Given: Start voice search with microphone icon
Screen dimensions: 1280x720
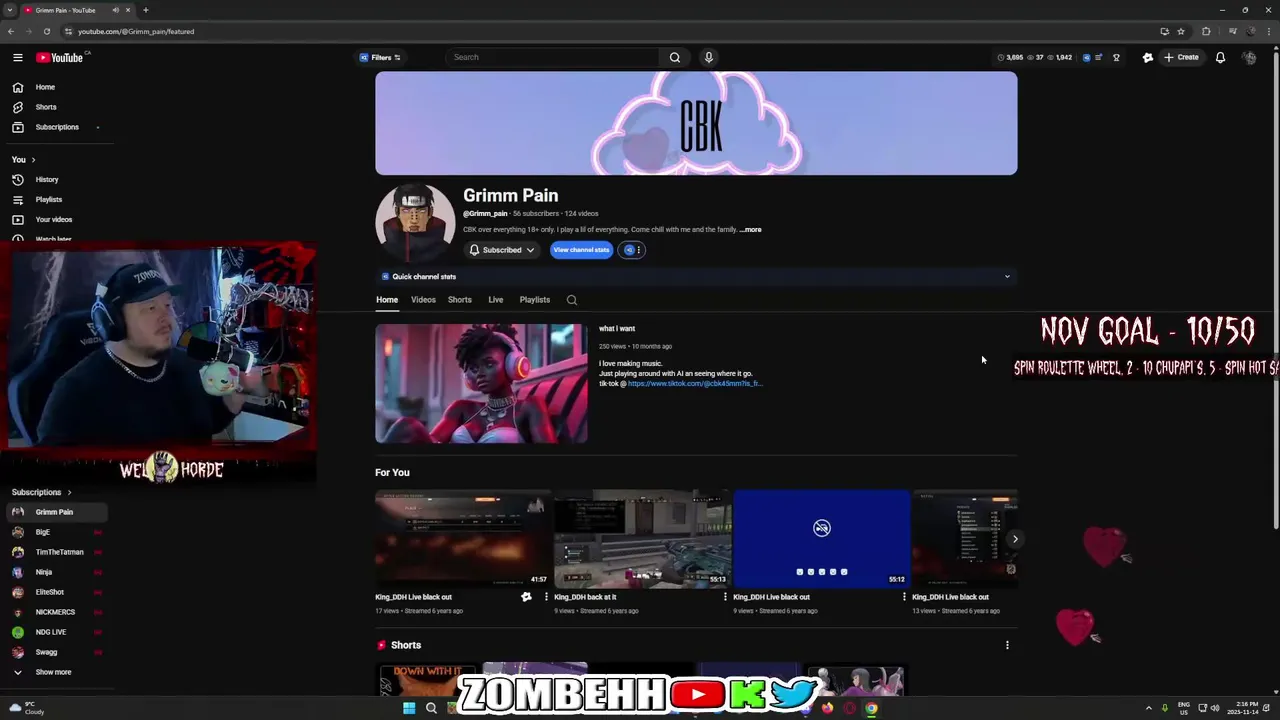Looking at the screenshot, I should pos(709,57).
